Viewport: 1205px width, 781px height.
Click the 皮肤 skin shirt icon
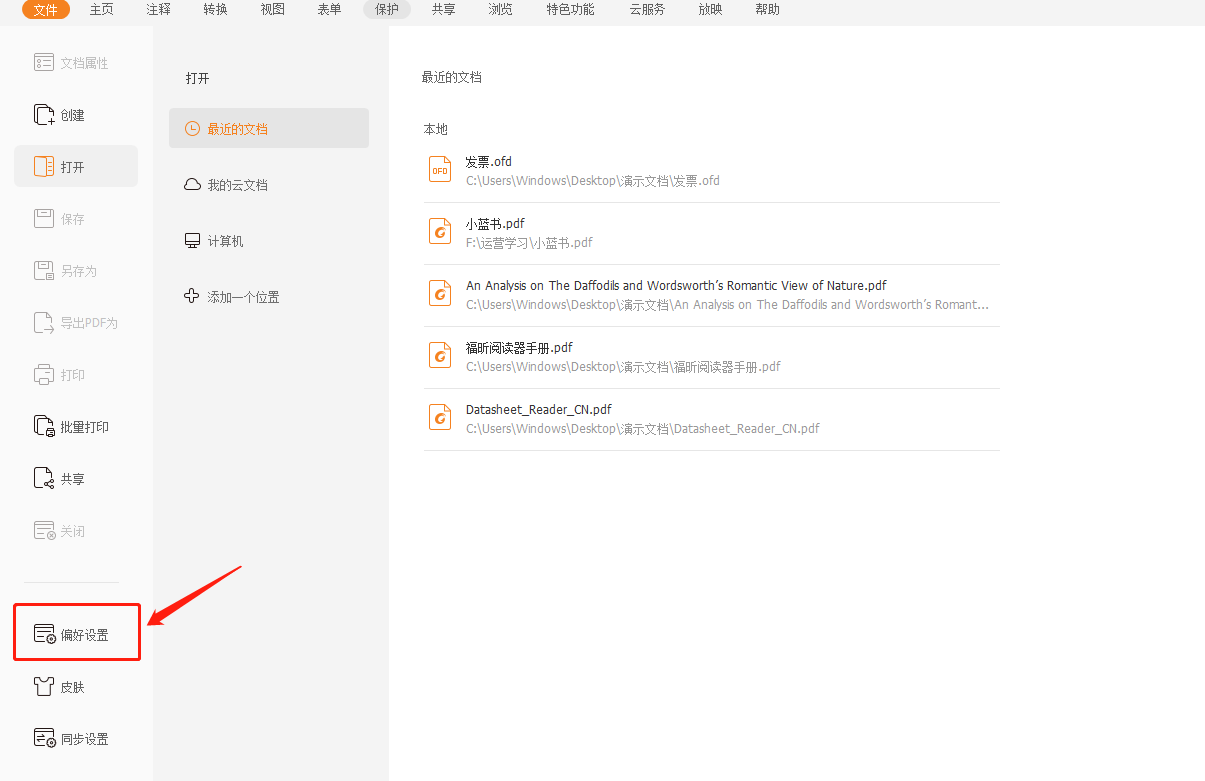(x=44, y=687)
